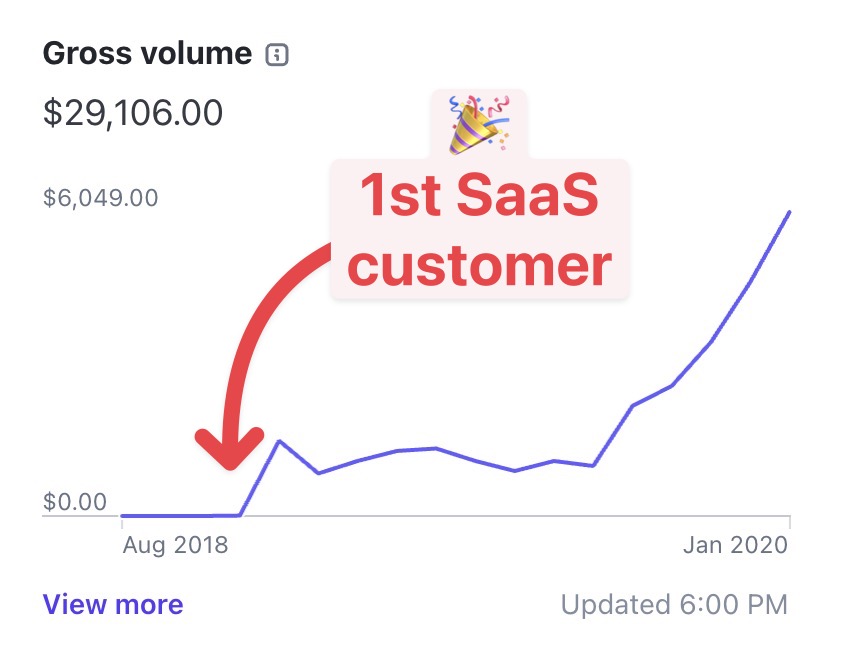Click the Gross volume heading
This screenshot has height=660, width=848.
click(x=146, y=53)
